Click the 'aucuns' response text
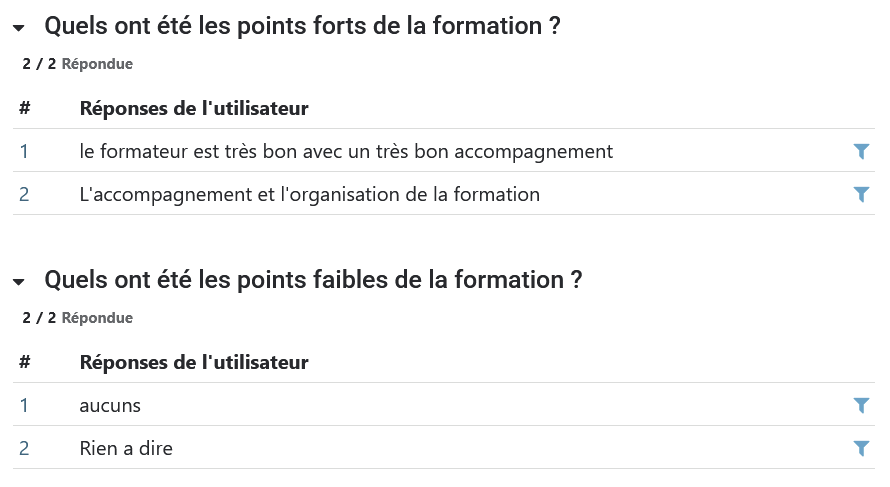890x487 pixels. (x=110, y=406)
